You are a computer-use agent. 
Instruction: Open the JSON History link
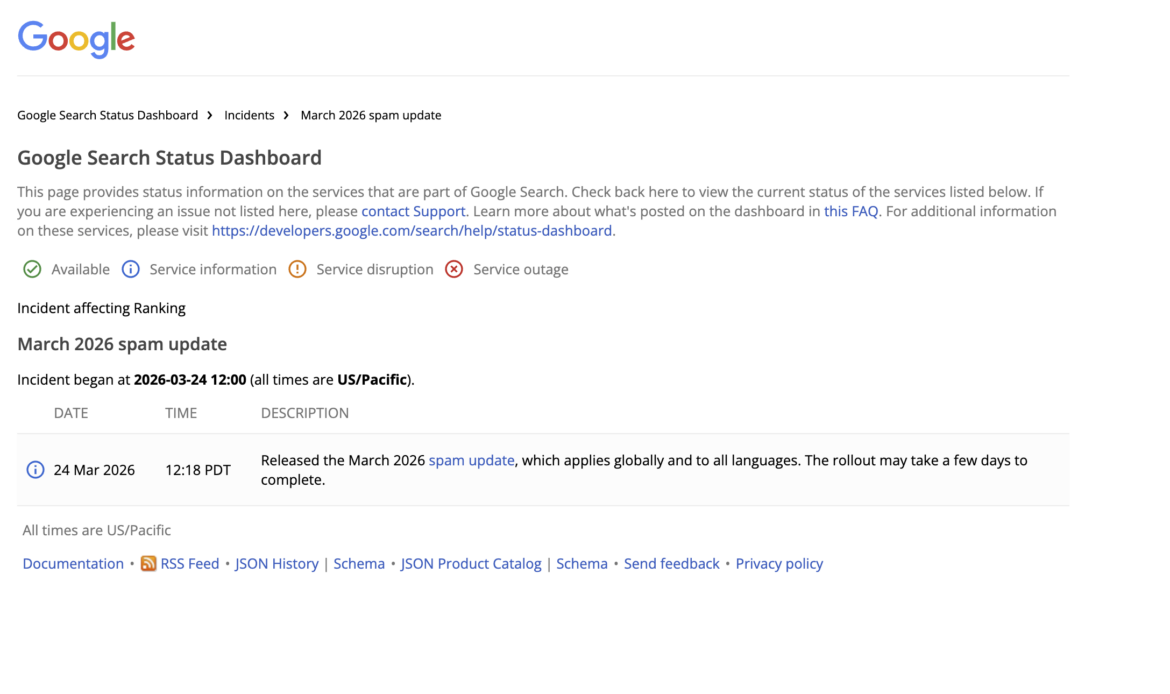276,564
